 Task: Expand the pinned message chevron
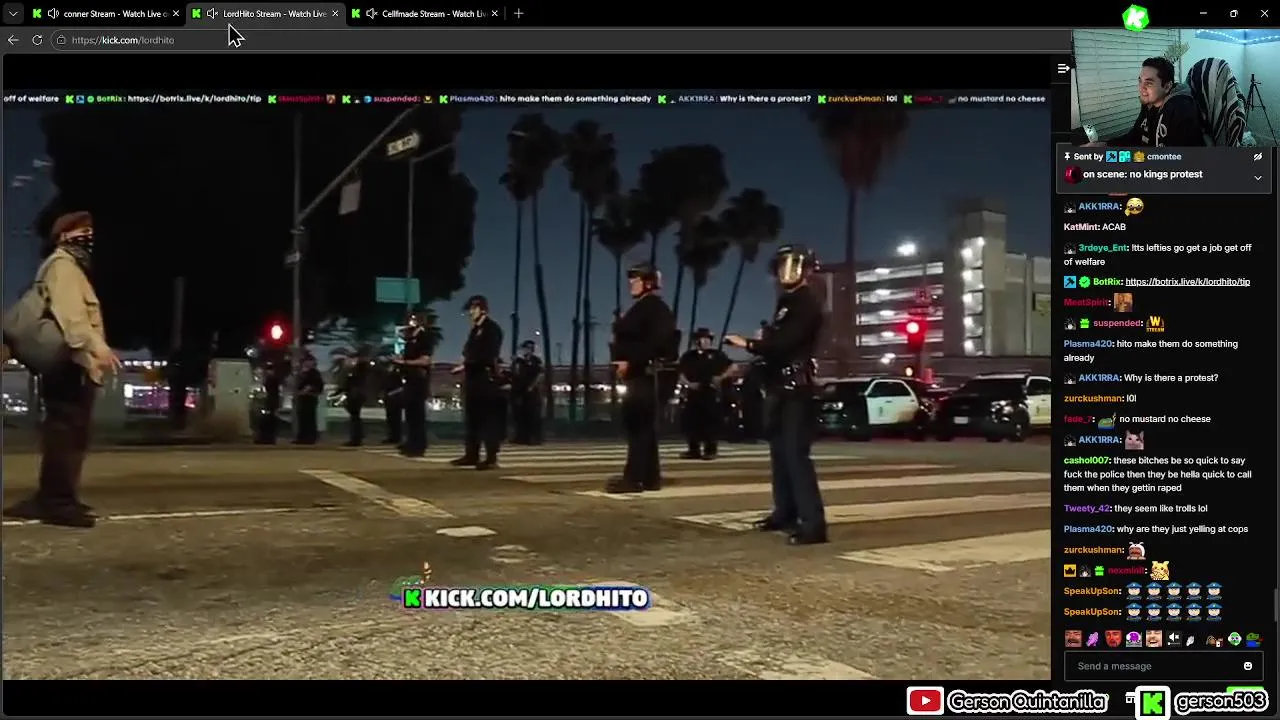pyautogui.click(x=1258, y=177)
